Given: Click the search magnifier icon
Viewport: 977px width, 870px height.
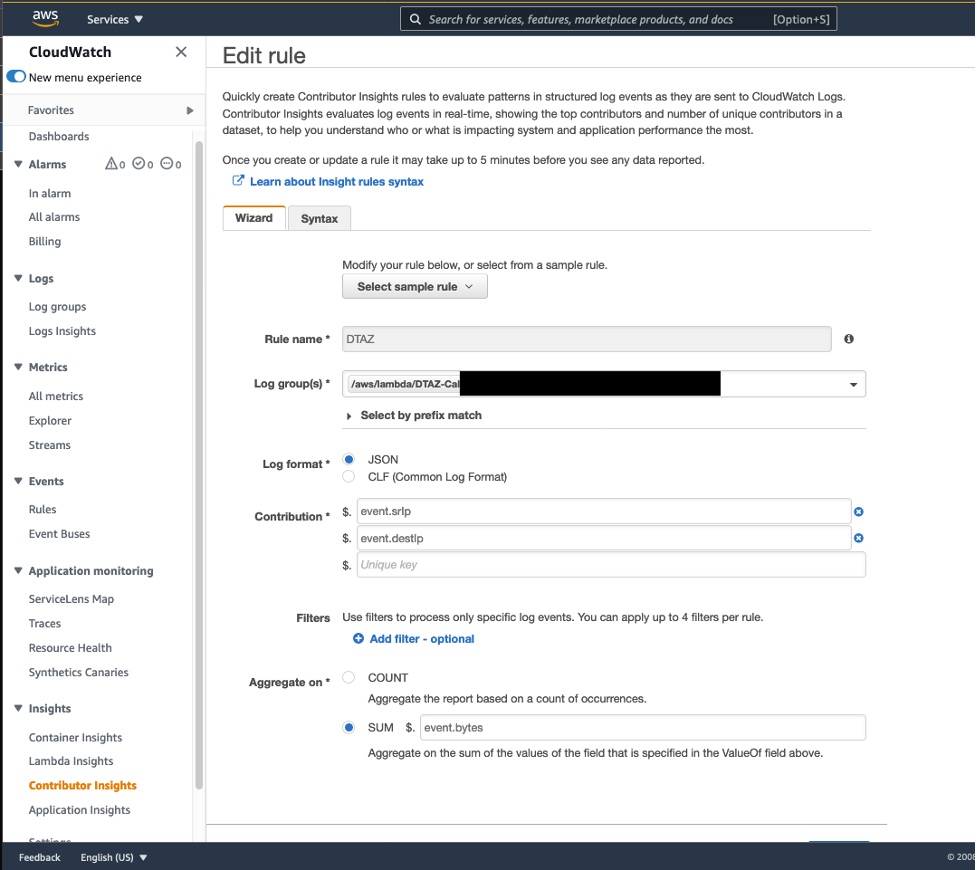Looking at the screenshot, I should pyautogui.click(x=413, y=18).
